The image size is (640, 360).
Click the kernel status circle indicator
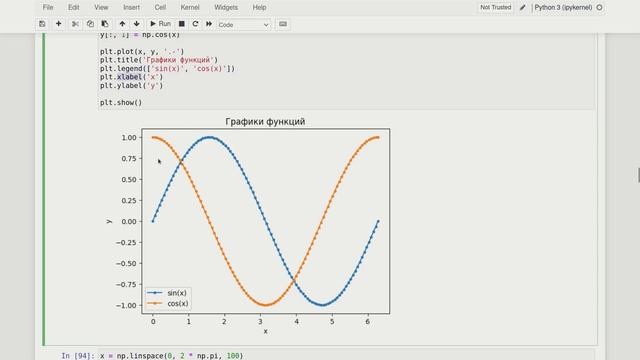coord(600,7)
